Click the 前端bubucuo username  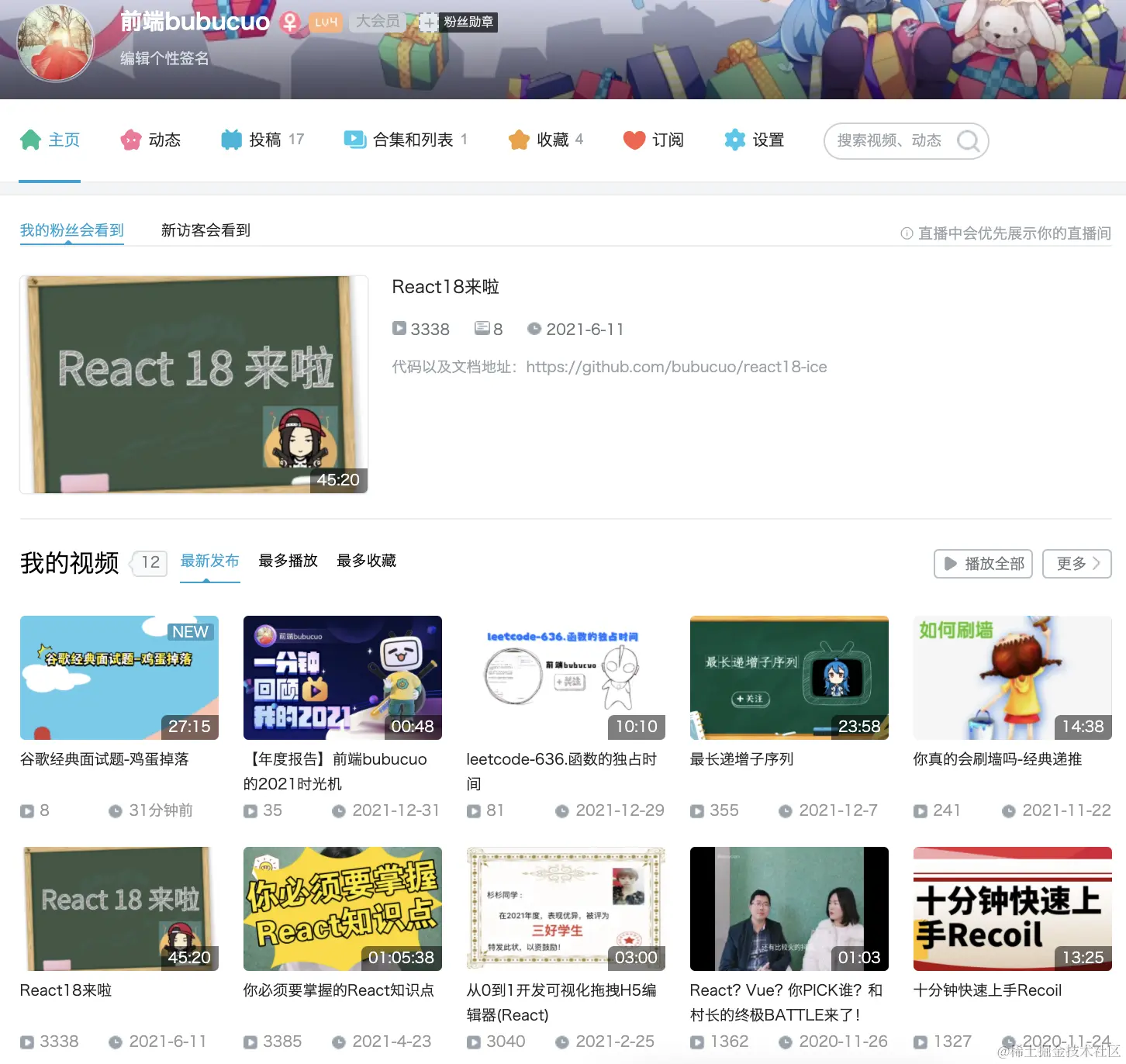click(195, 22)
